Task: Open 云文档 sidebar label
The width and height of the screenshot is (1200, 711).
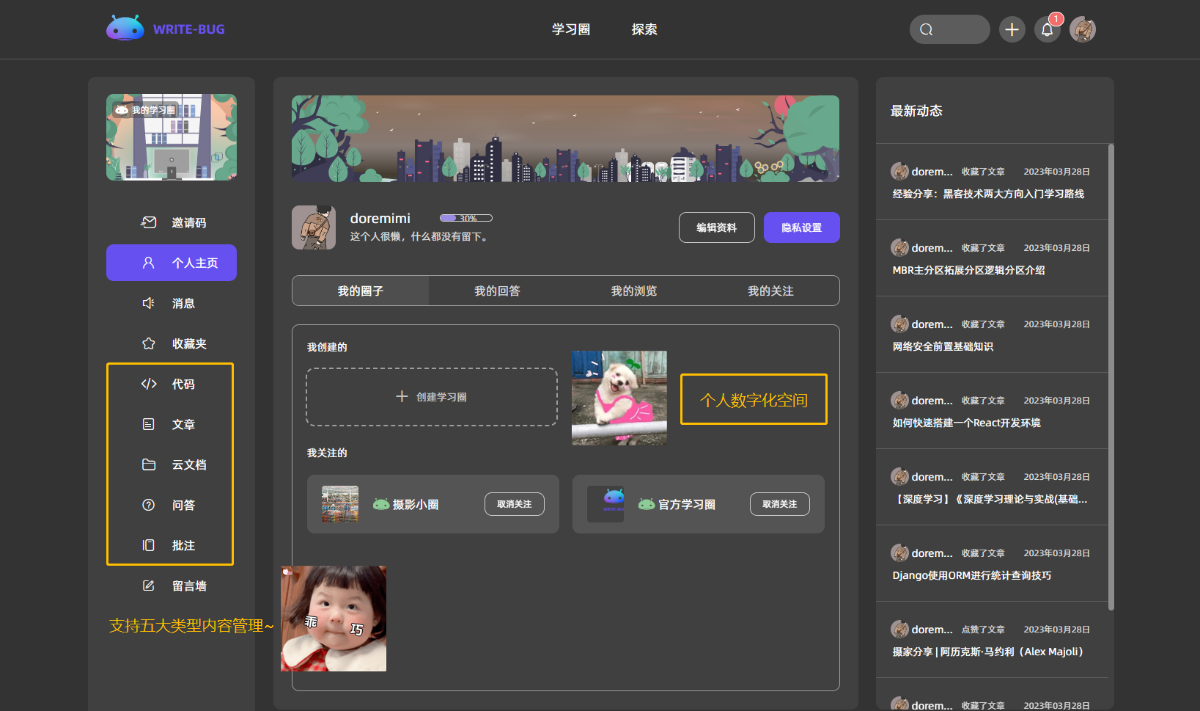Action: (189, 465)
